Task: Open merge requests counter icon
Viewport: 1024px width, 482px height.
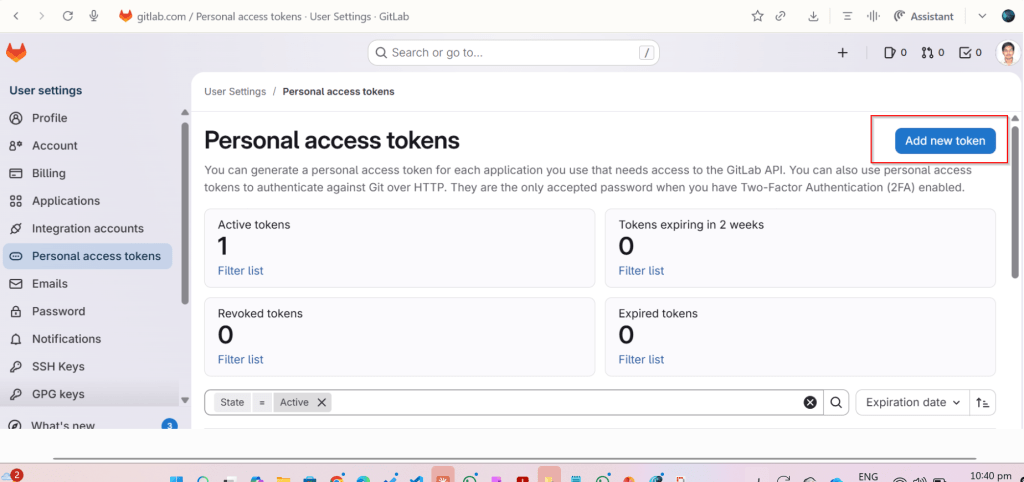Action: coord(932,53)
